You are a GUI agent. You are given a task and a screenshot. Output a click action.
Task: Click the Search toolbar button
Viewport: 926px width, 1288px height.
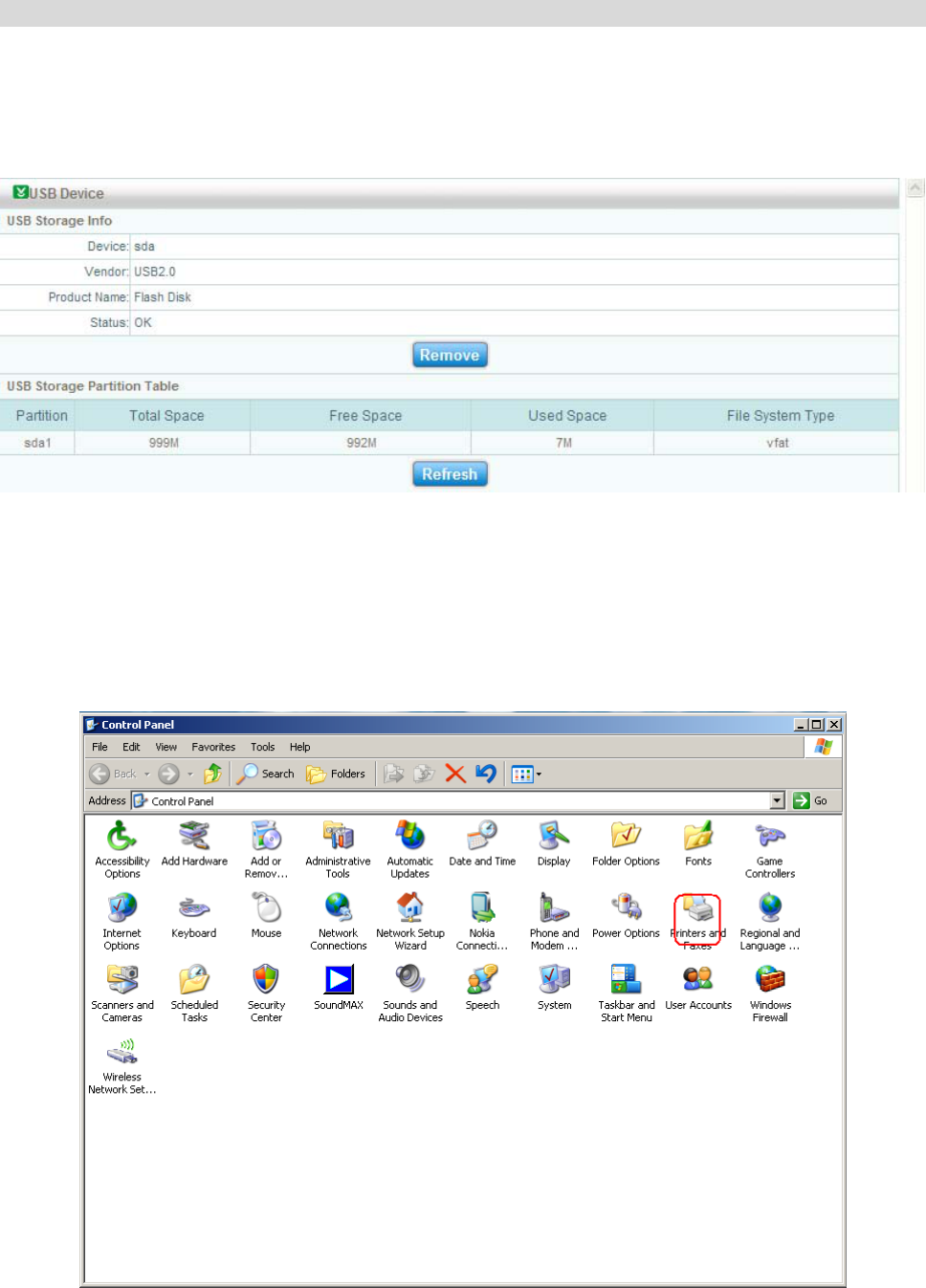click(x=266, y=774)
